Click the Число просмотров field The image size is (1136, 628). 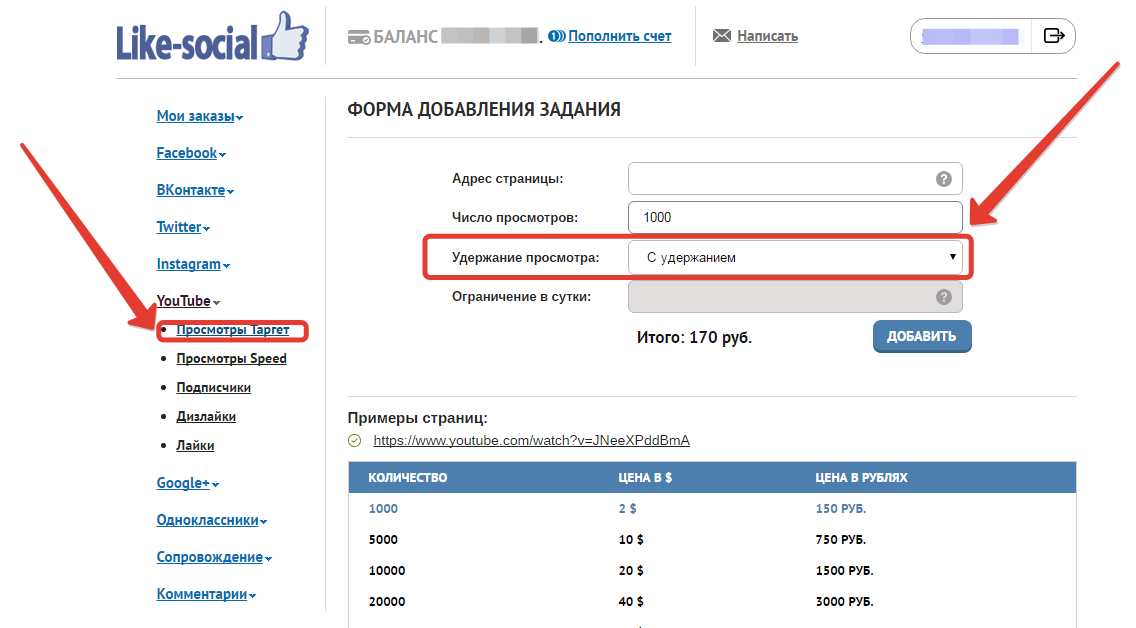pos(795,217)
